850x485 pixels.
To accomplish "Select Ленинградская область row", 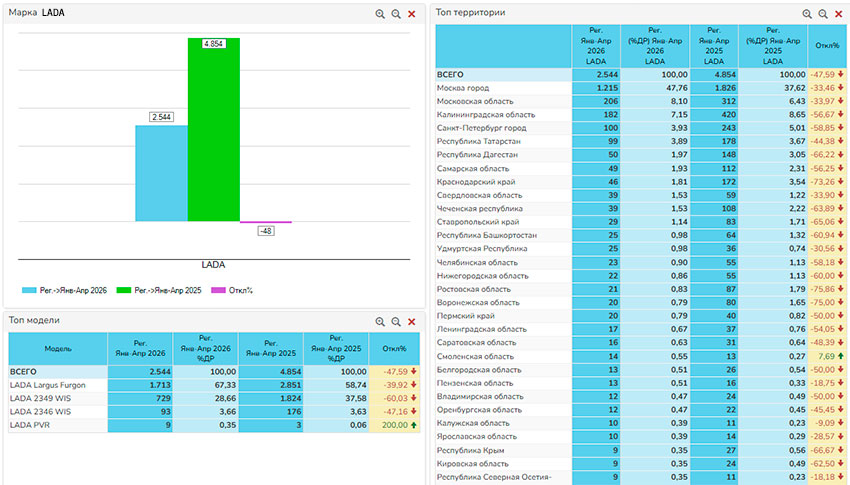I will pos(641,329).
